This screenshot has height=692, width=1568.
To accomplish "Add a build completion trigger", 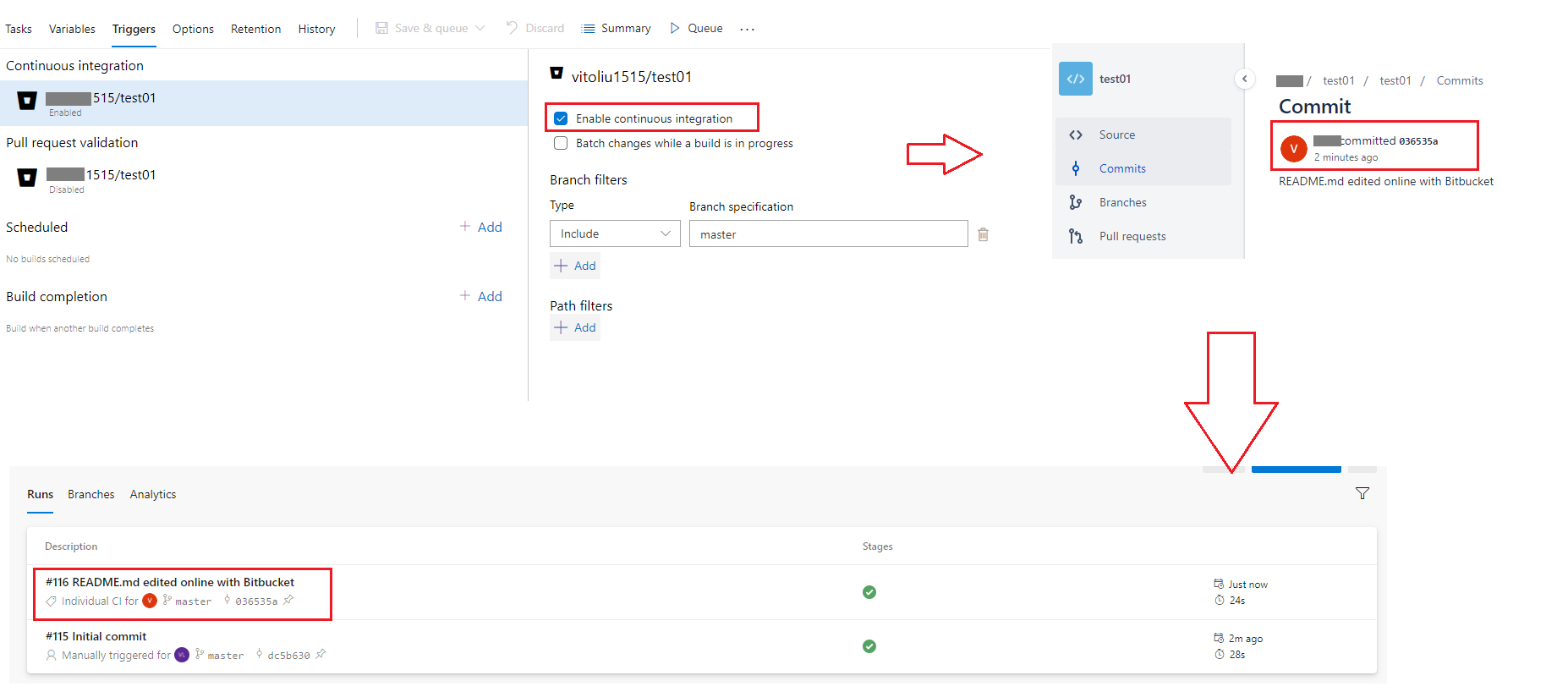I will [481, 296].
